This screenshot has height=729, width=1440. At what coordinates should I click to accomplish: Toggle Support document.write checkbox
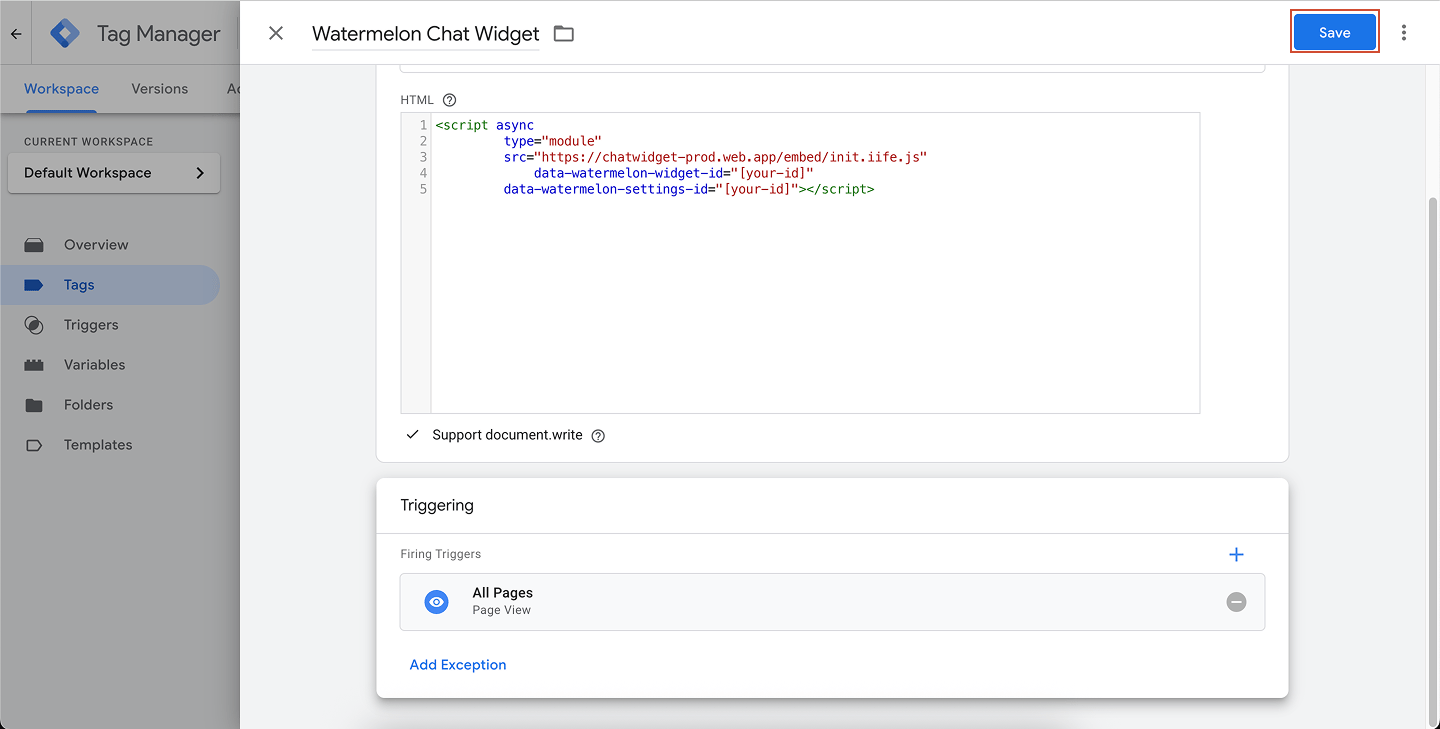[x=412, y=435]
